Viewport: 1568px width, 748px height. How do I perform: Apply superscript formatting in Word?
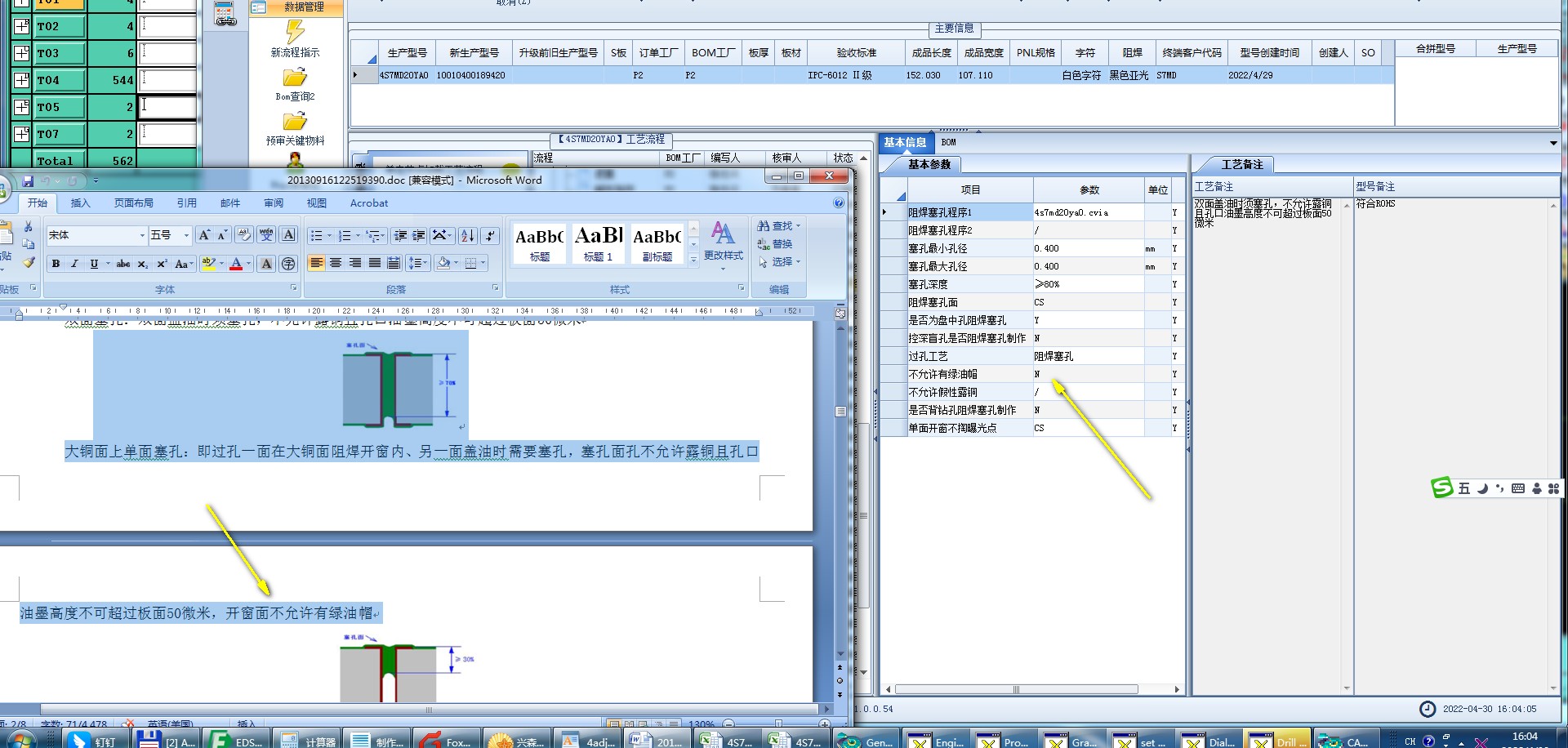coord(162,264)
